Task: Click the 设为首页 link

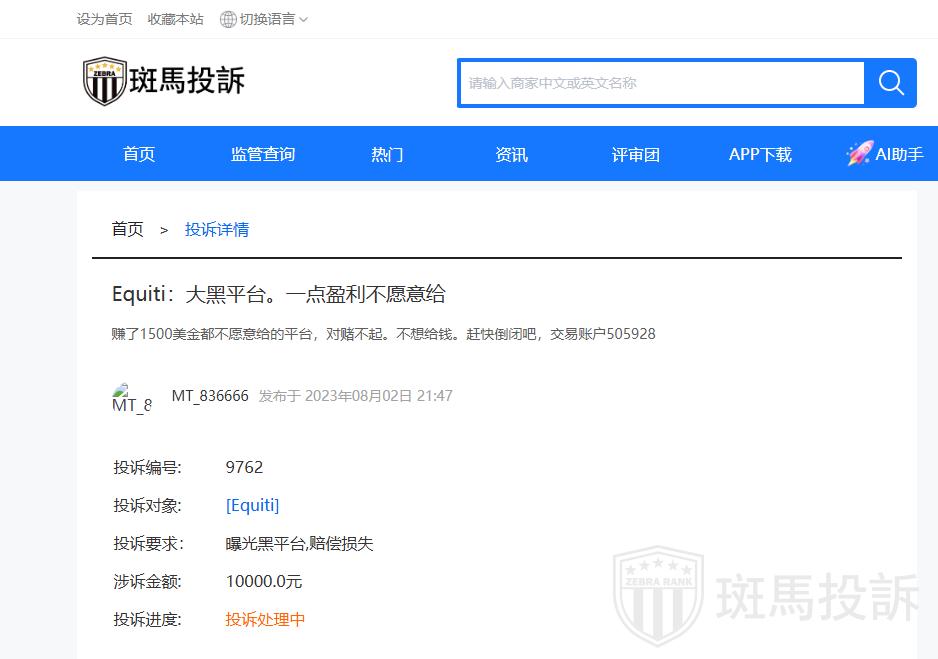Action: pos(104,19)
